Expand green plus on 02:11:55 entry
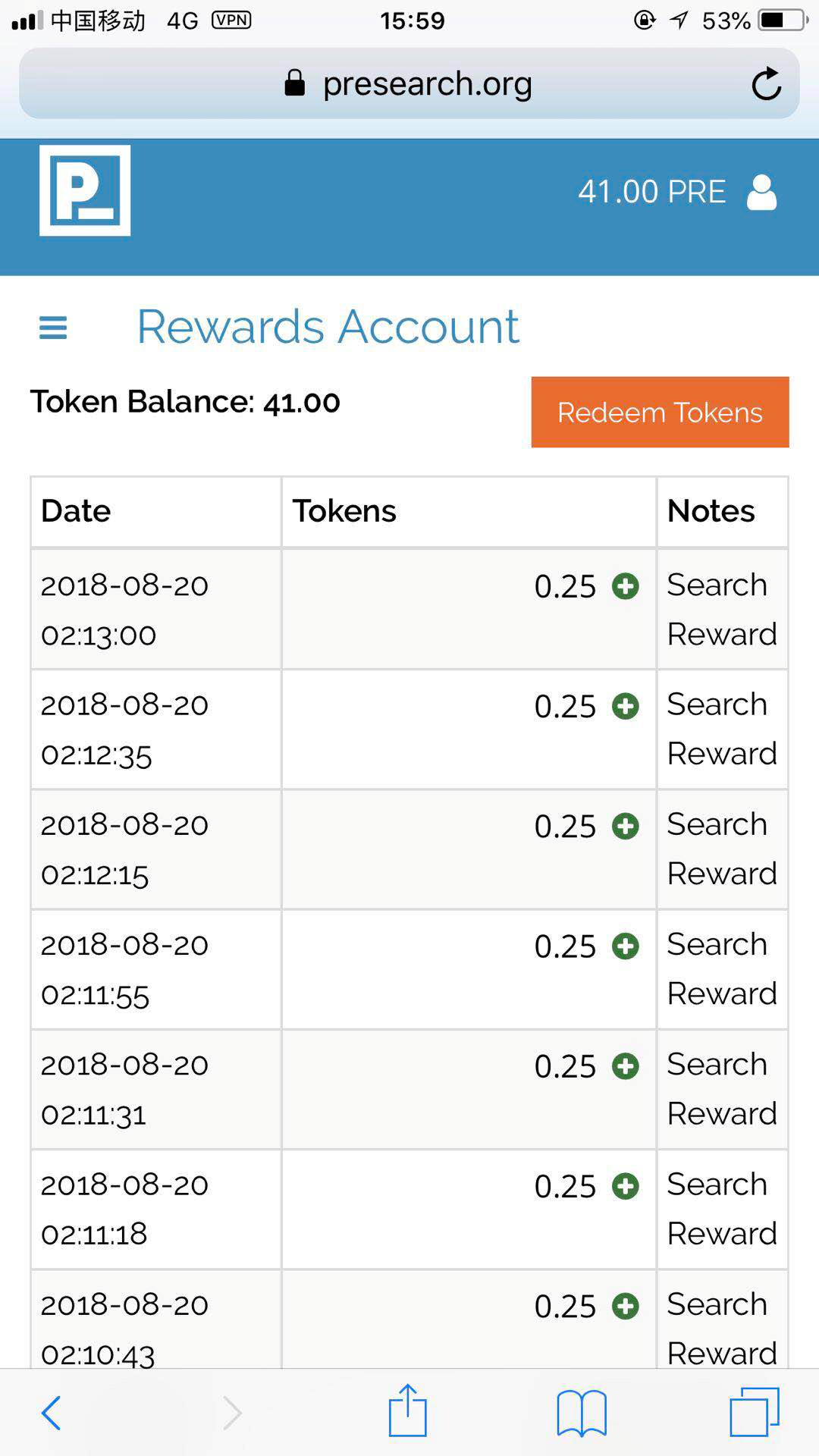This screenshot has height=1456, width=819. 626,946
